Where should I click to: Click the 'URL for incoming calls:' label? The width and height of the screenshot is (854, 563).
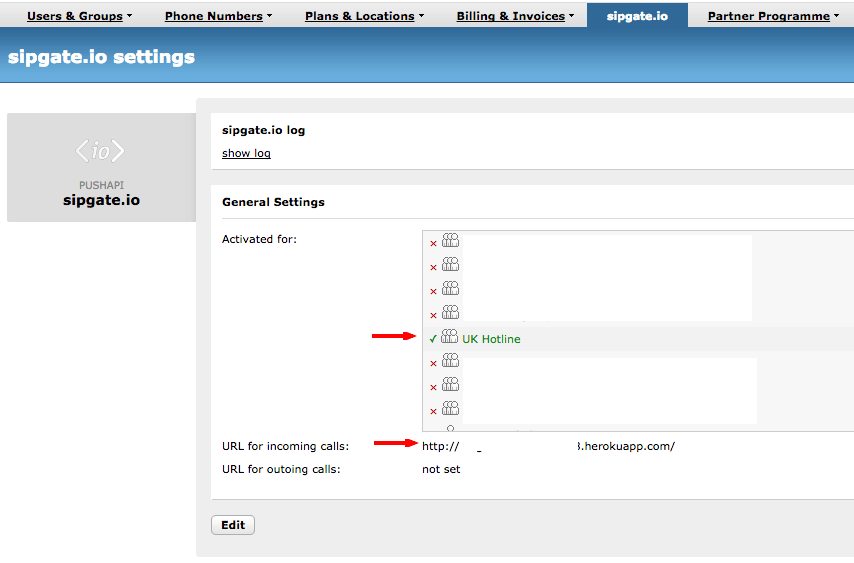(x=285, y=446)
